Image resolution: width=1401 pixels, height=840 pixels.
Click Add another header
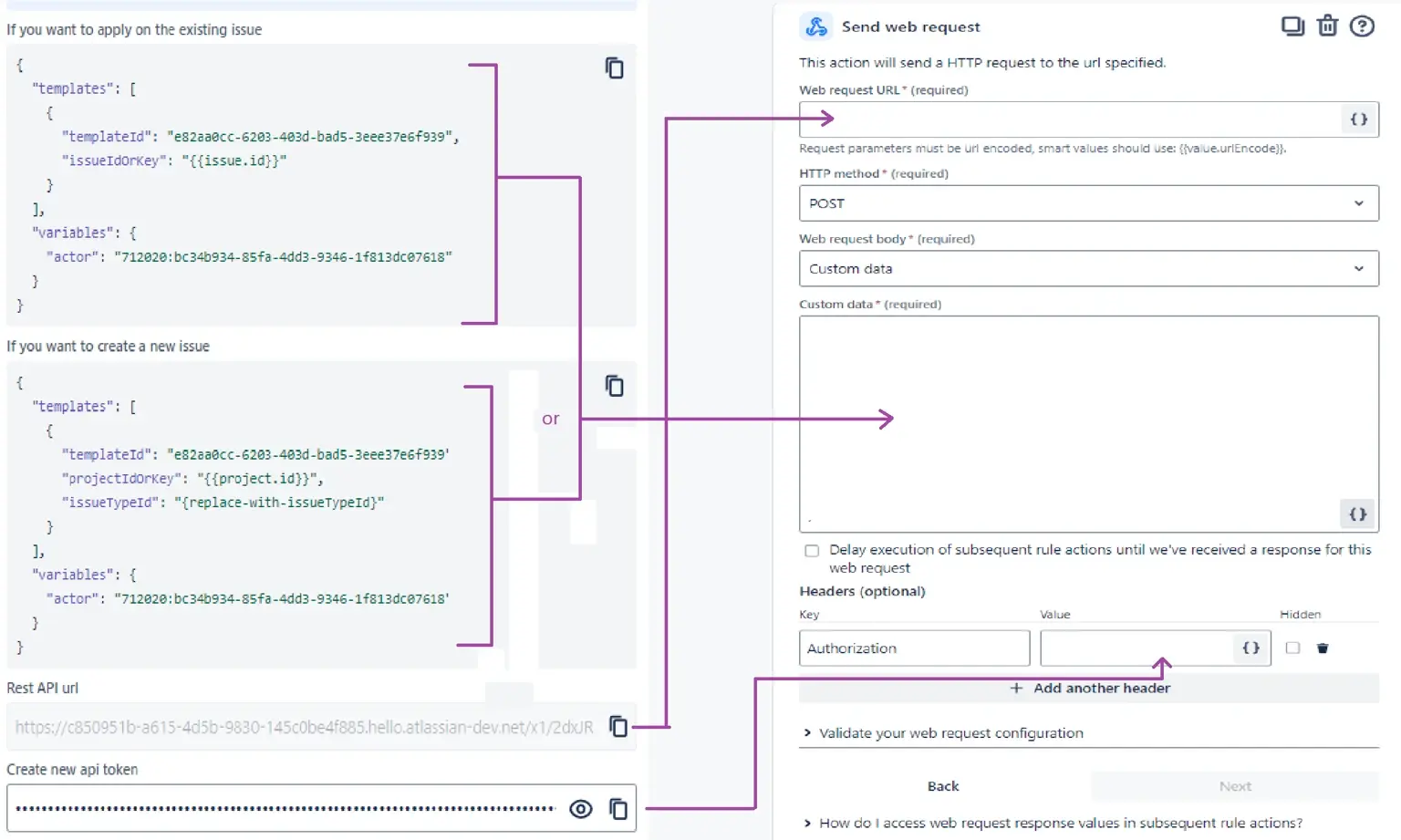pyautogui.click(x=1090, y=688)
